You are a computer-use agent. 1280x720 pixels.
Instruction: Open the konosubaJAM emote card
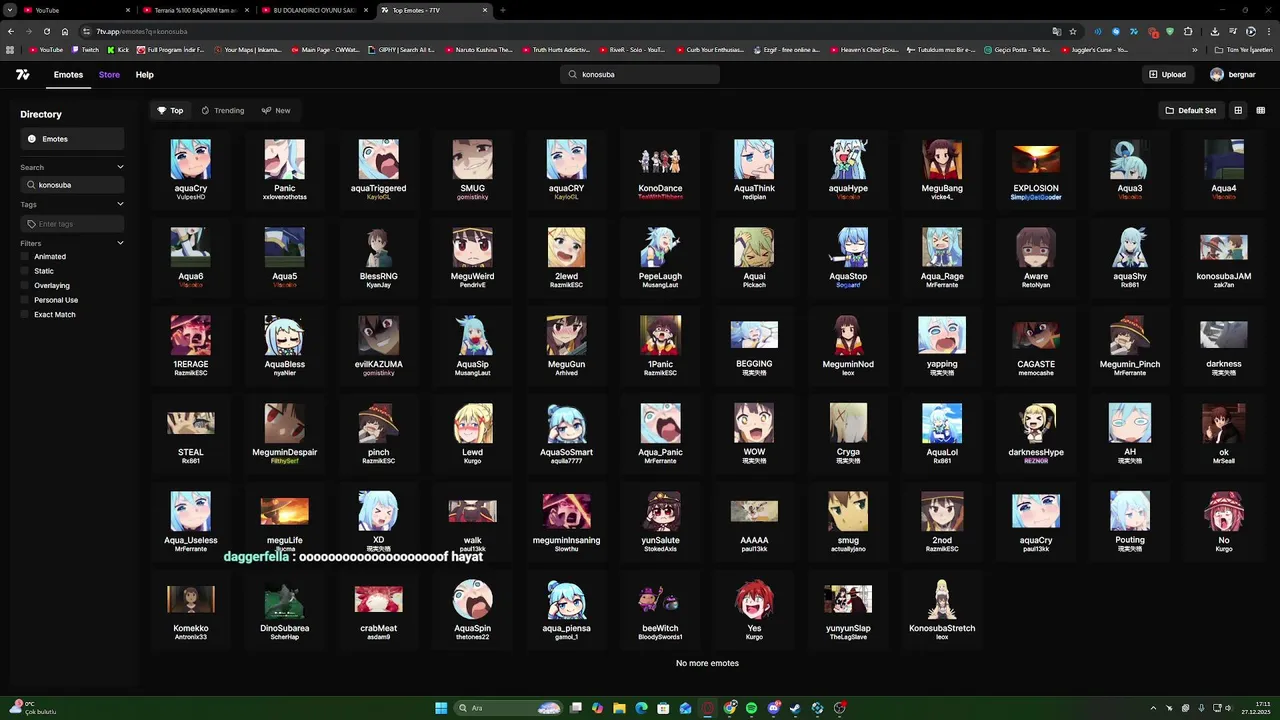tap(1224, 257)
